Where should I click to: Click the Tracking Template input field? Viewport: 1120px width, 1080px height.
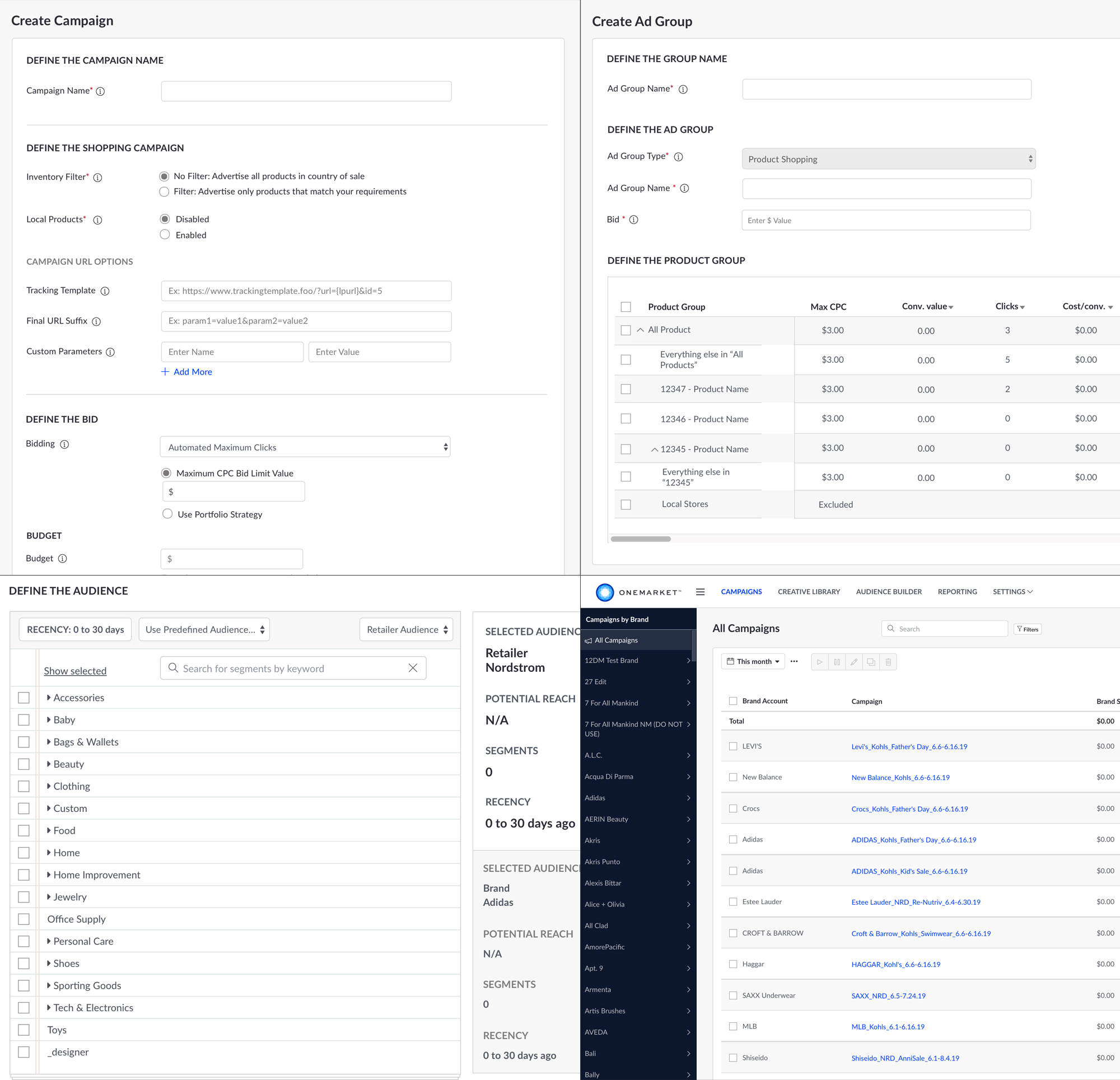tap(306, 291)
